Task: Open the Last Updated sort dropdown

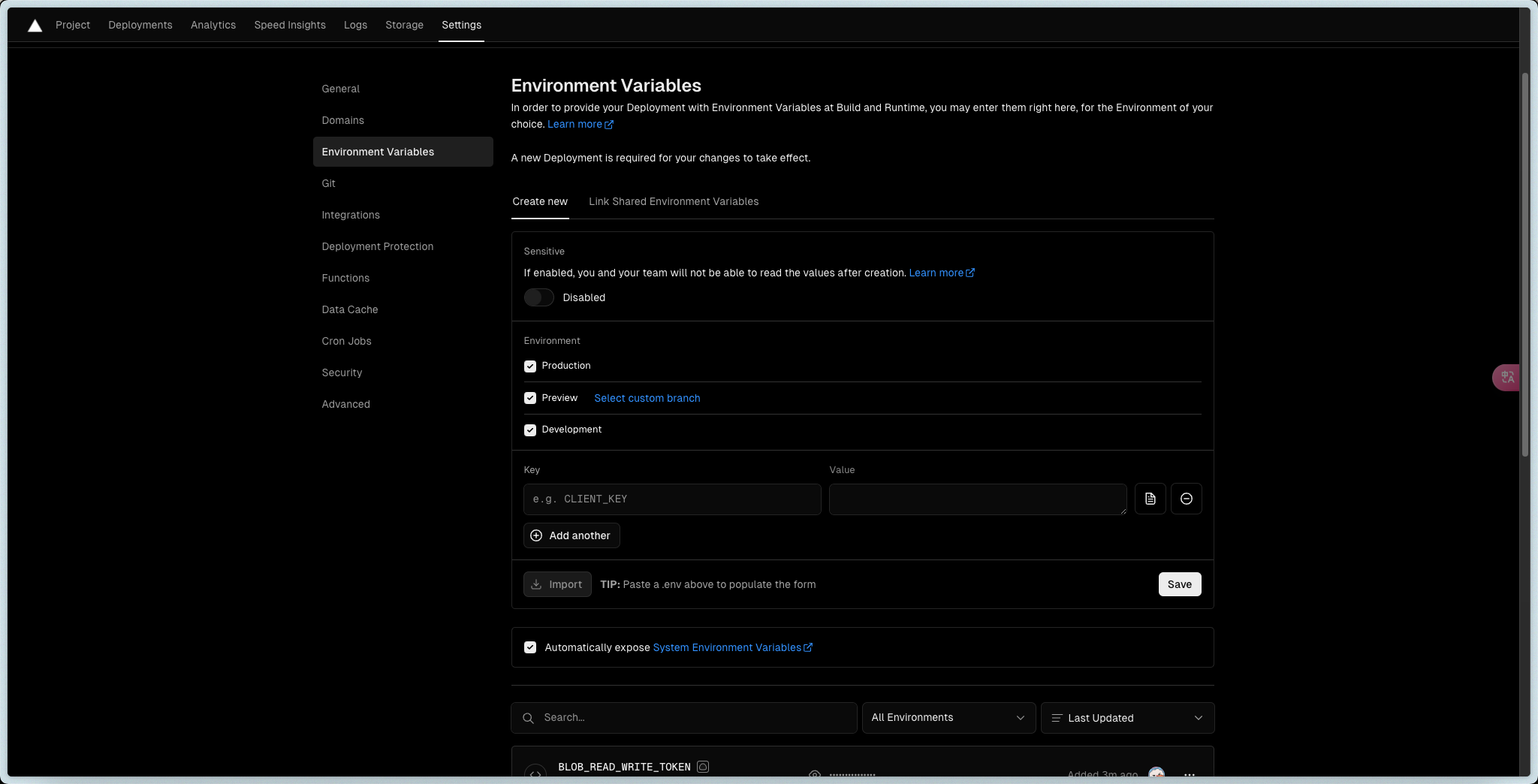Action: (1128, 718)
